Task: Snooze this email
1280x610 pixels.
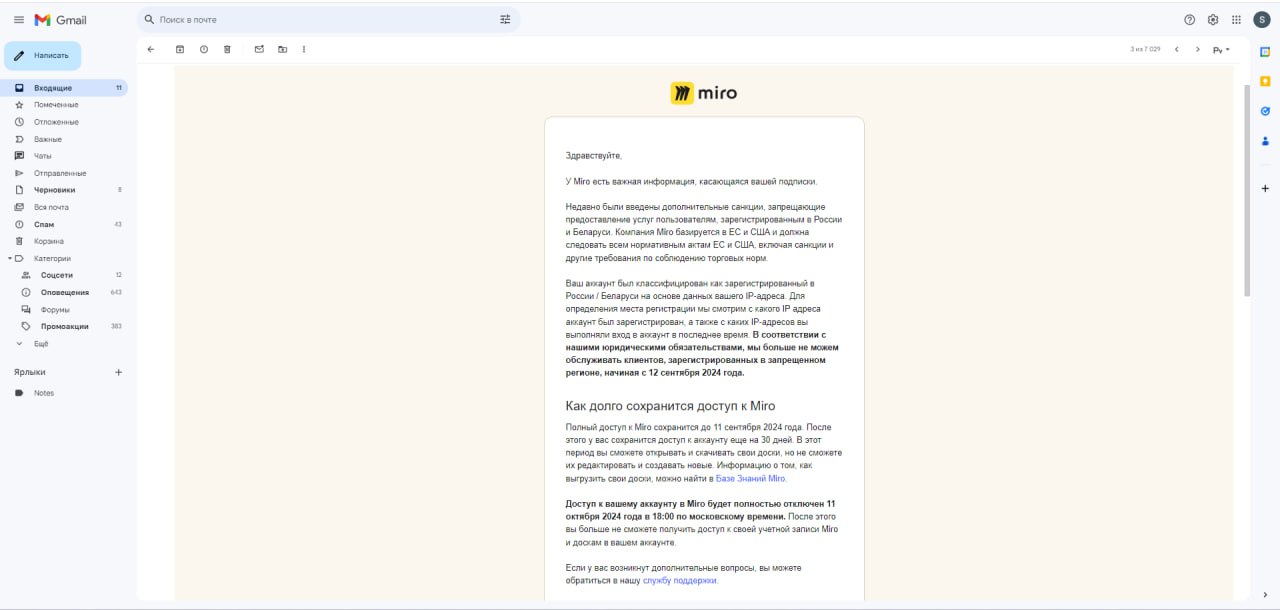Action: point(203,48)
